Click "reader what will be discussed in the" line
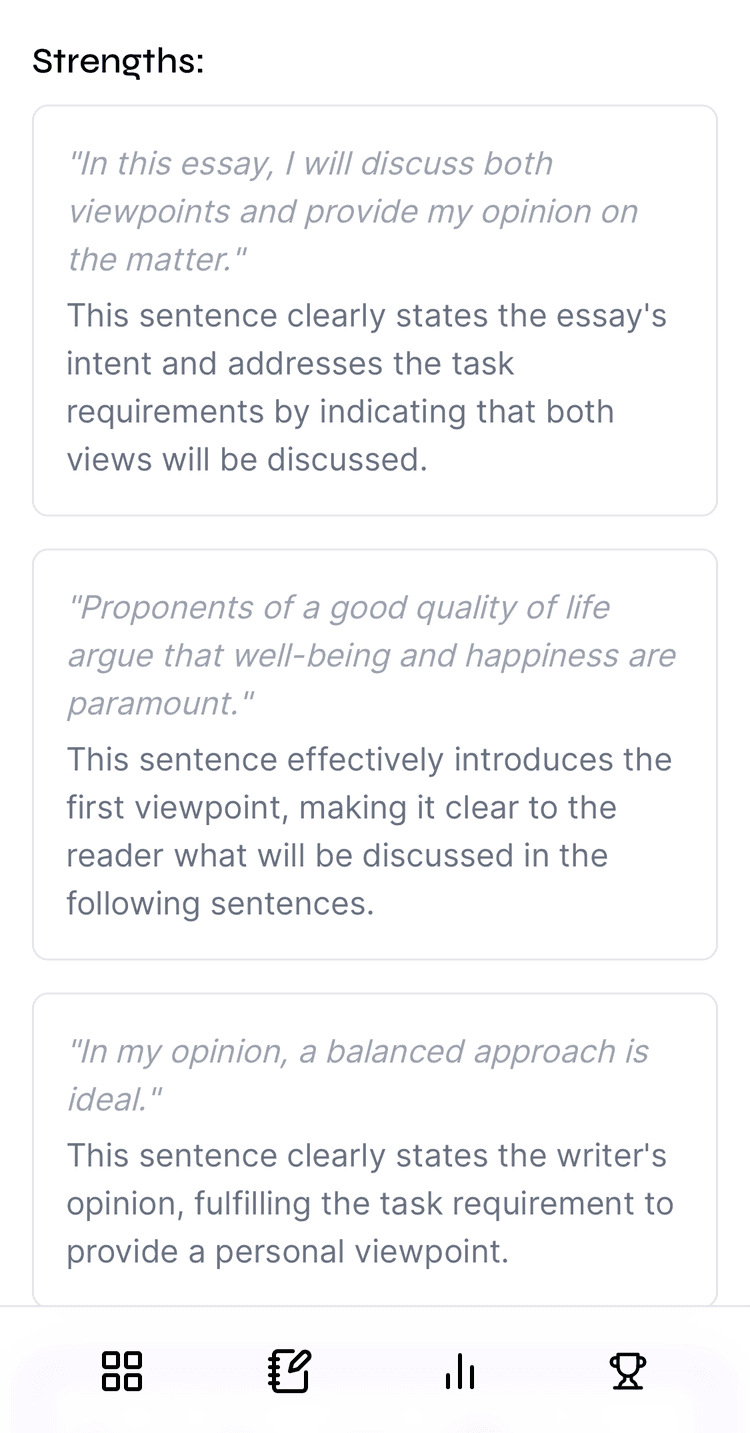The height and width of the screenshot is (1433, 750). (337, 856)
